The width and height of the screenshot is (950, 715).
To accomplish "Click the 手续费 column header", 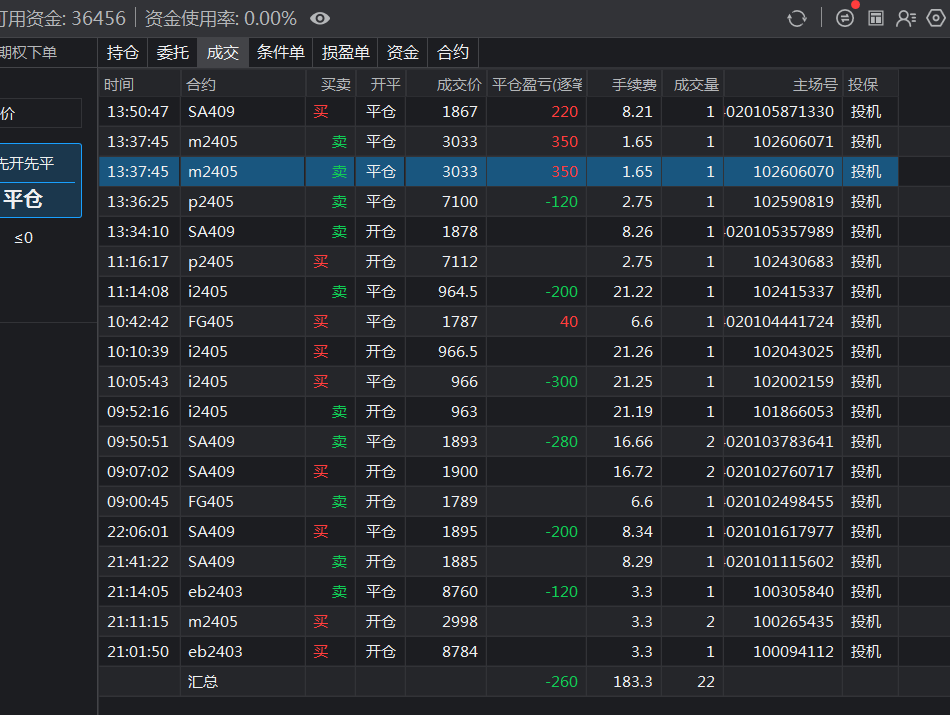I will tap(634, 84).
